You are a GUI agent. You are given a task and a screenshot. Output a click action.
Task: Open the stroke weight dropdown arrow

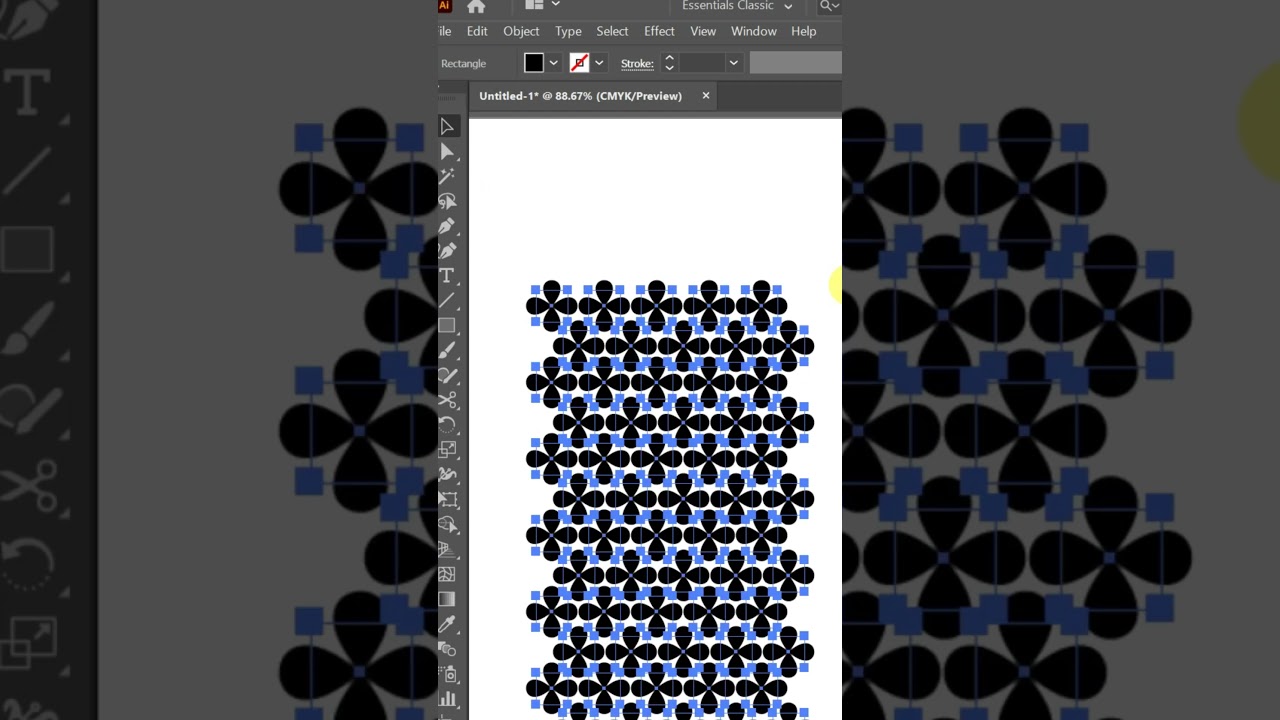733,63
